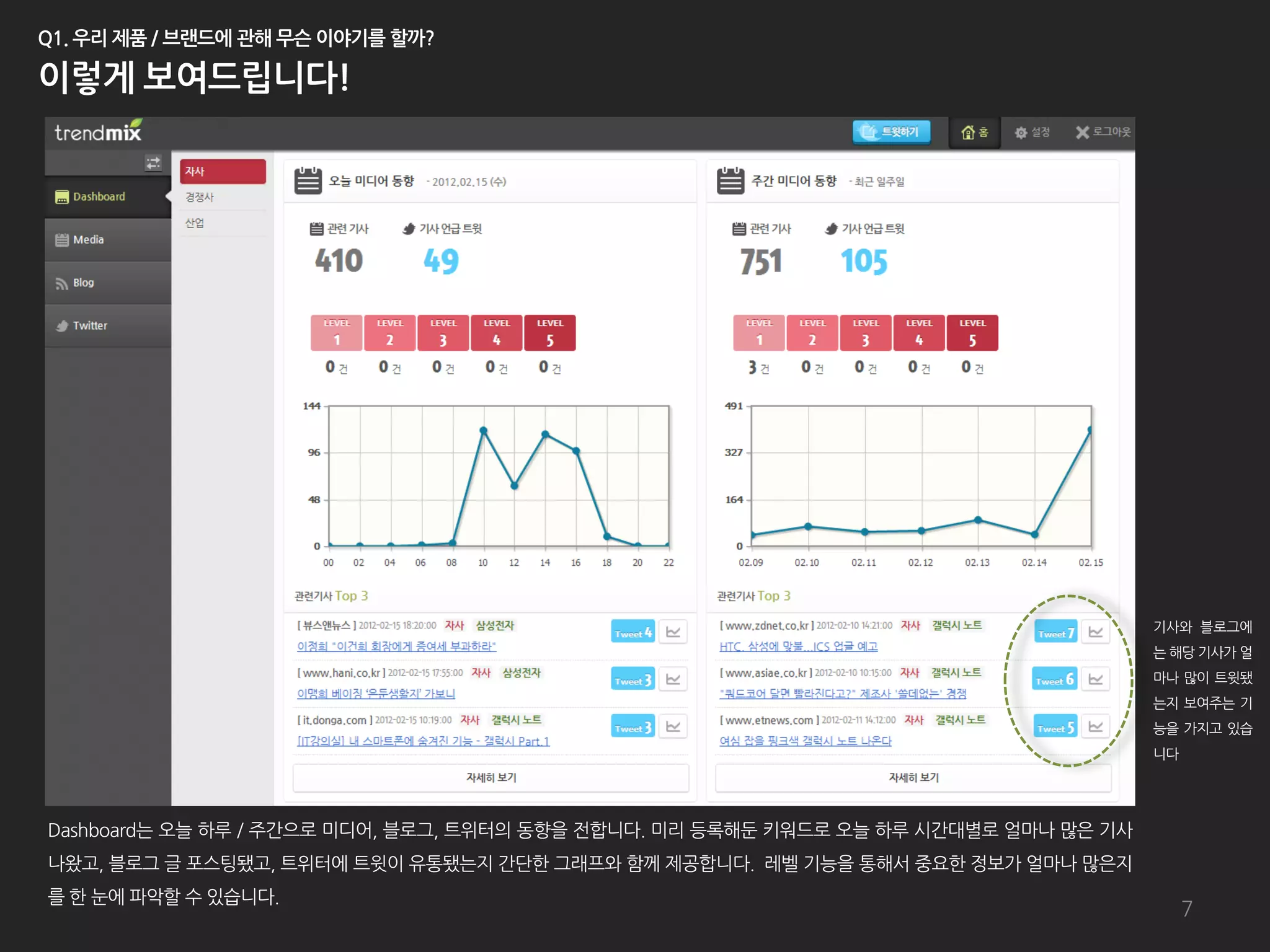Click 자세히 보기 under today's articles
The image size is (1270, 952).
491,778
